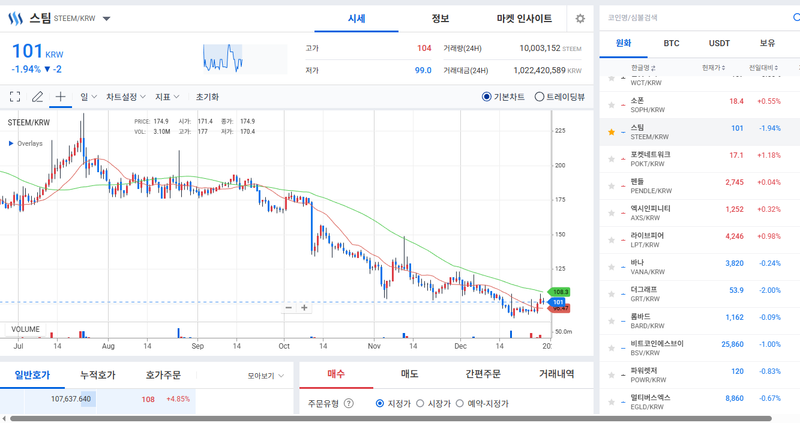This screenshot has height=423, width=800.
Task: Click the chart zoom in plus button
Action: coord(305,308)
